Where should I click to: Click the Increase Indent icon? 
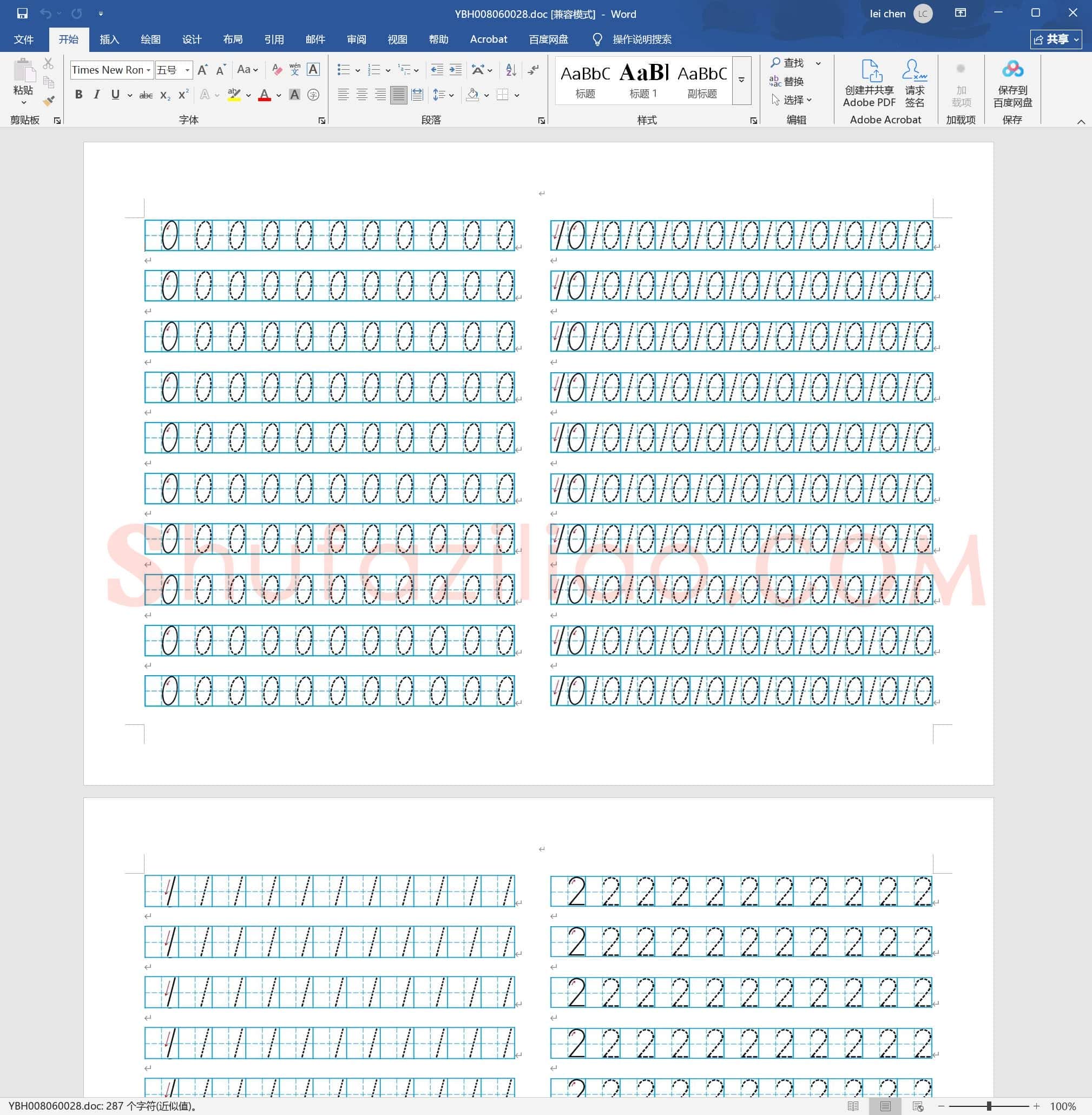coord(456,70)
